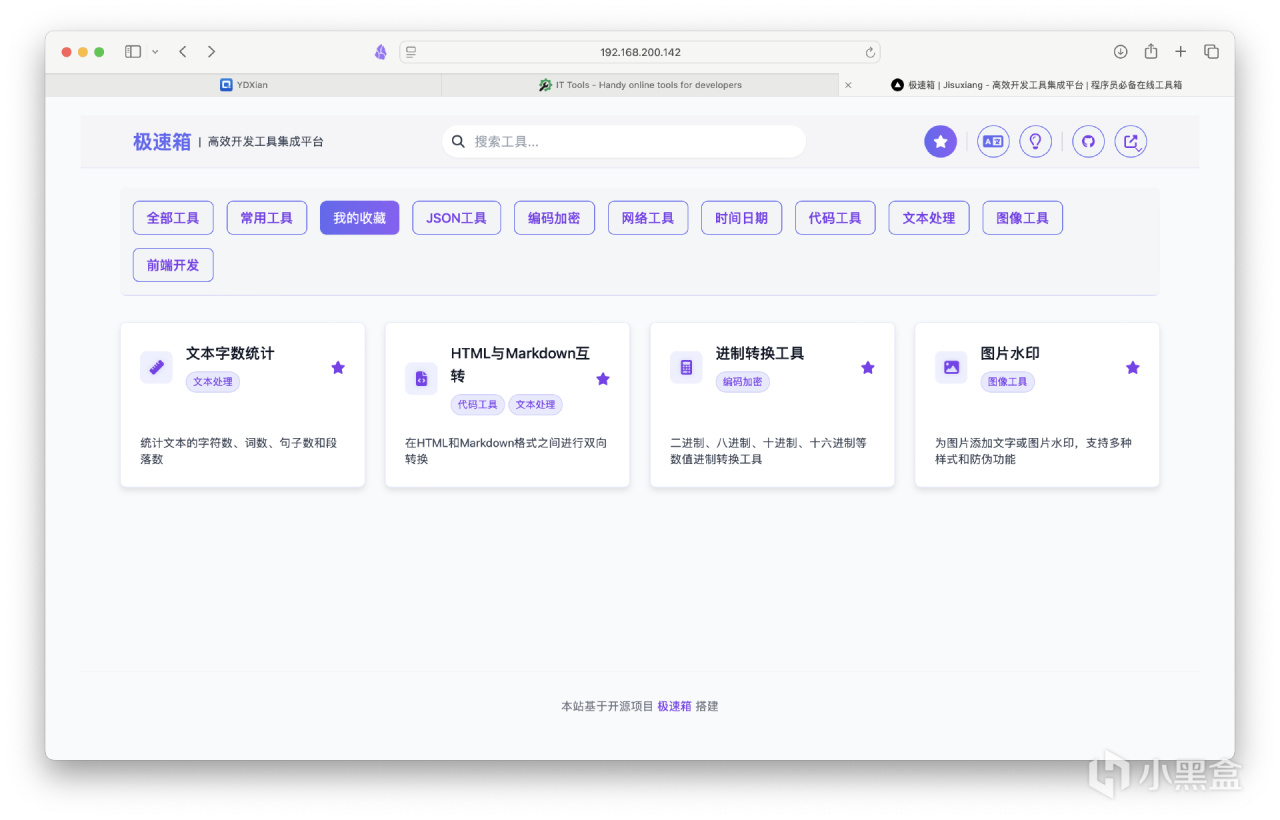This screenshot has height=820, width=1280.
Task: Switch to the IT Tools tab
Action: 640,85
